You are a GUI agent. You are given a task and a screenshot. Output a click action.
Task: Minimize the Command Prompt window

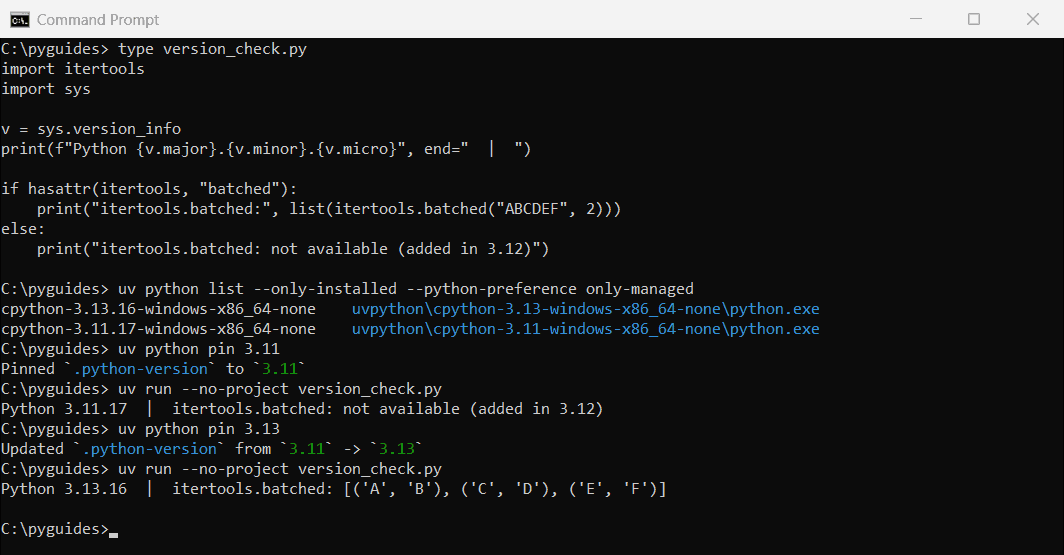915,19
